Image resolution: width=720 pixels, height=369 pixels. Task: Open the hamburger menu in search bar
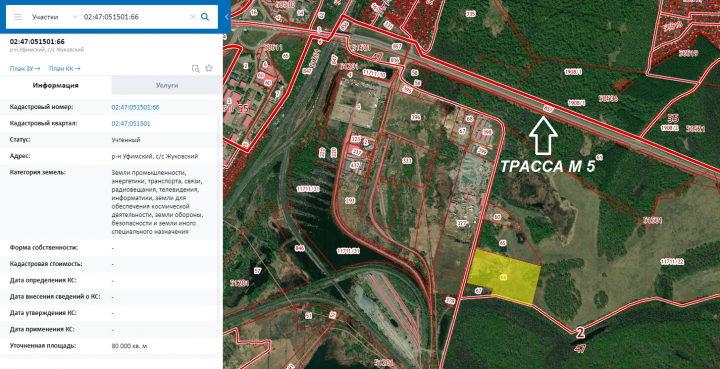[17, 17]
